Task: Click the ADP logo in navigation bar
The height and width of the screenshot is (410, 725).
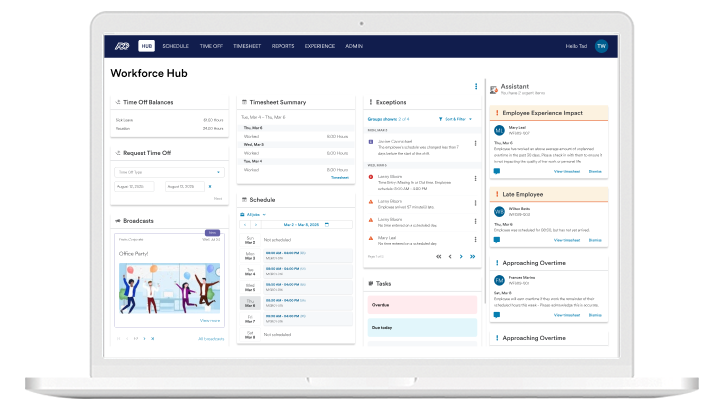Action: (121, 46)
